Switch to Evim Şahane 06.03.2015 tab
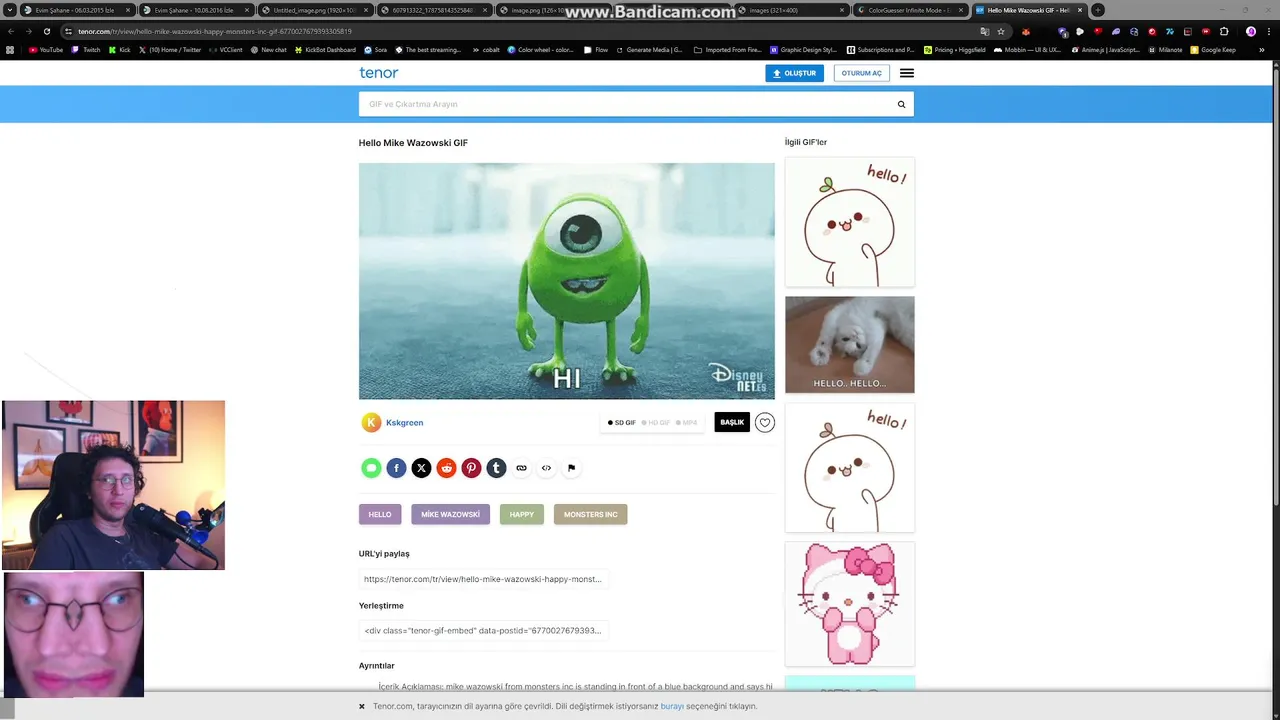This screenshot has height=720, width=1280. 76,10
